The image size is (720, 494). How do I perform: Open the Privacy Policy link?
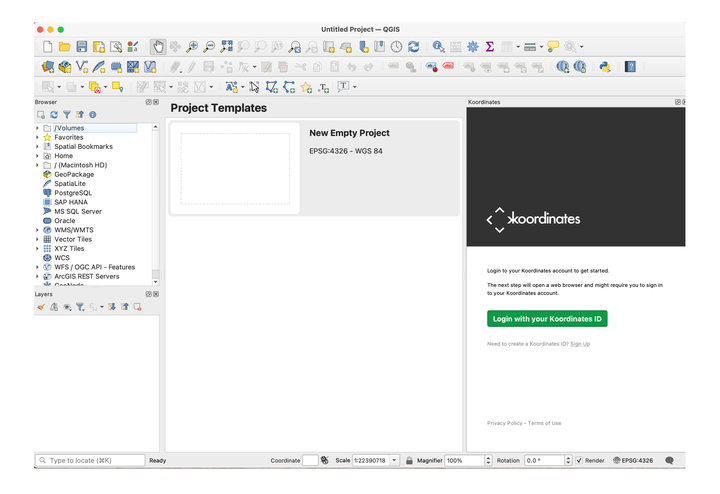tap(505, 423)
